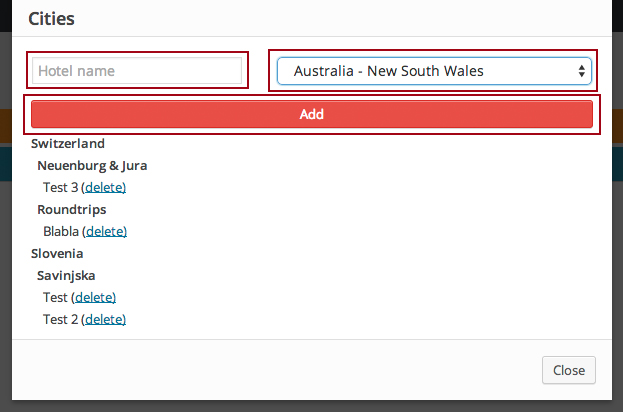The height and width of the screenshot is (412, 623).
Task: Close the Cities dialog
Action: click(568, 370)
